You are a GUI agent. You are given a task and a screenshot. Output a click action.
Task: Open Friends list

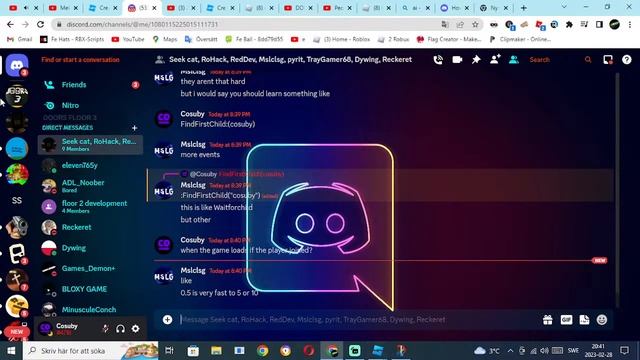tap(91, 84)
